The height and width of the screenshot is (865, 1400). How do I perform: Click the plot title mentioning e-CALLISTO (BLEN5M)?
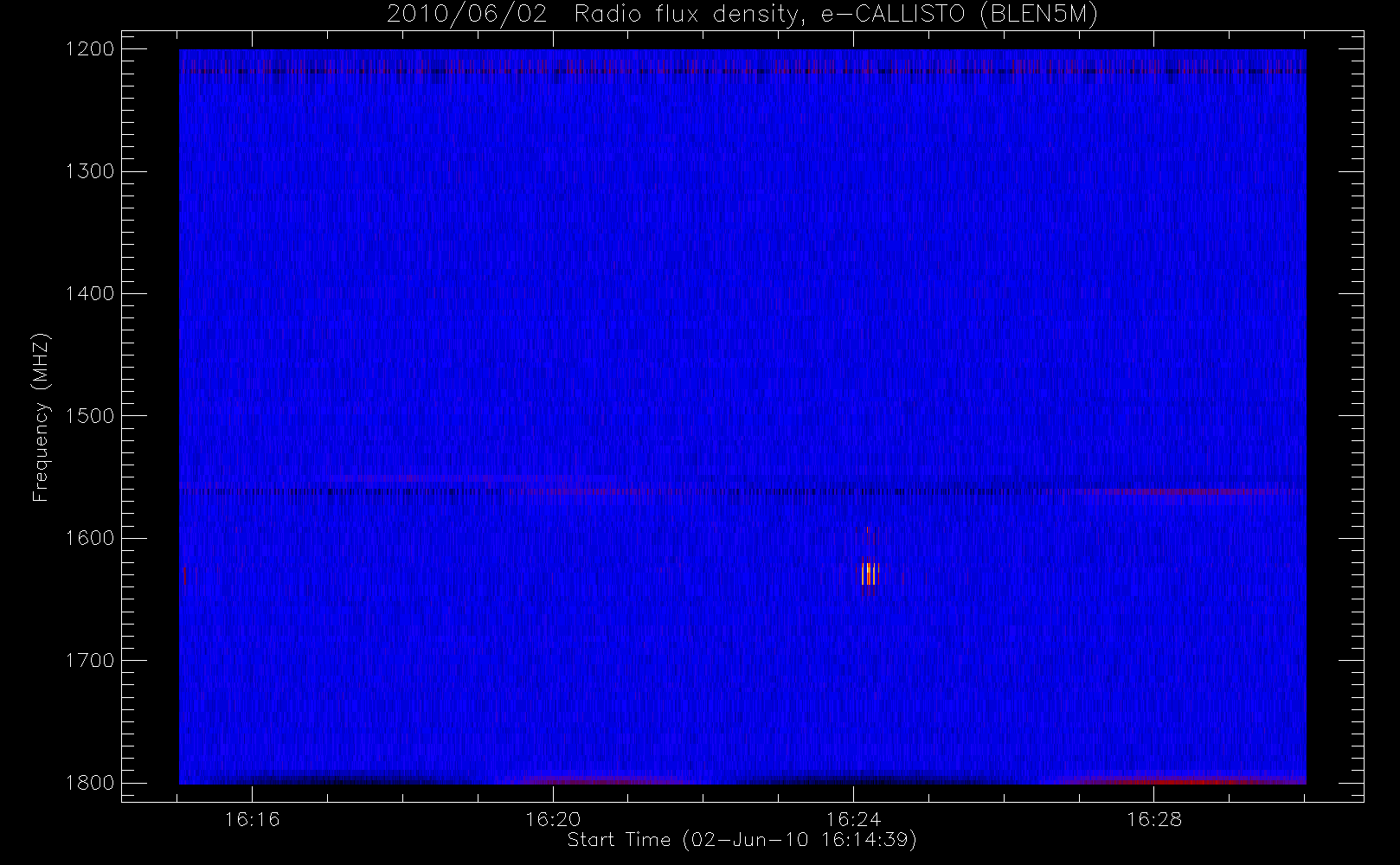click(x=742, y=14)
